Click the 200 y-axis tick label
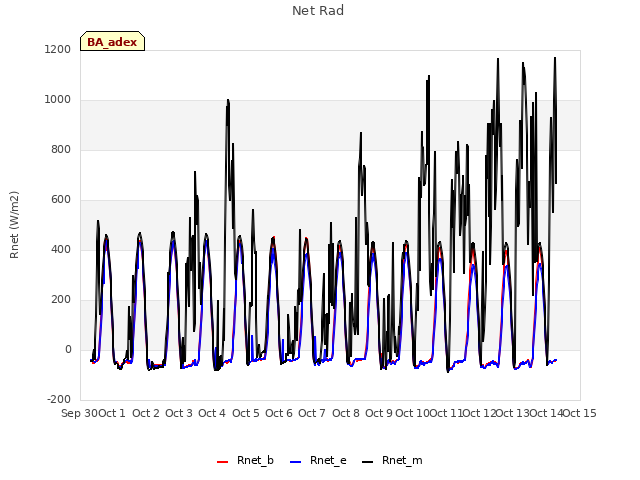 tap(61, 300)
